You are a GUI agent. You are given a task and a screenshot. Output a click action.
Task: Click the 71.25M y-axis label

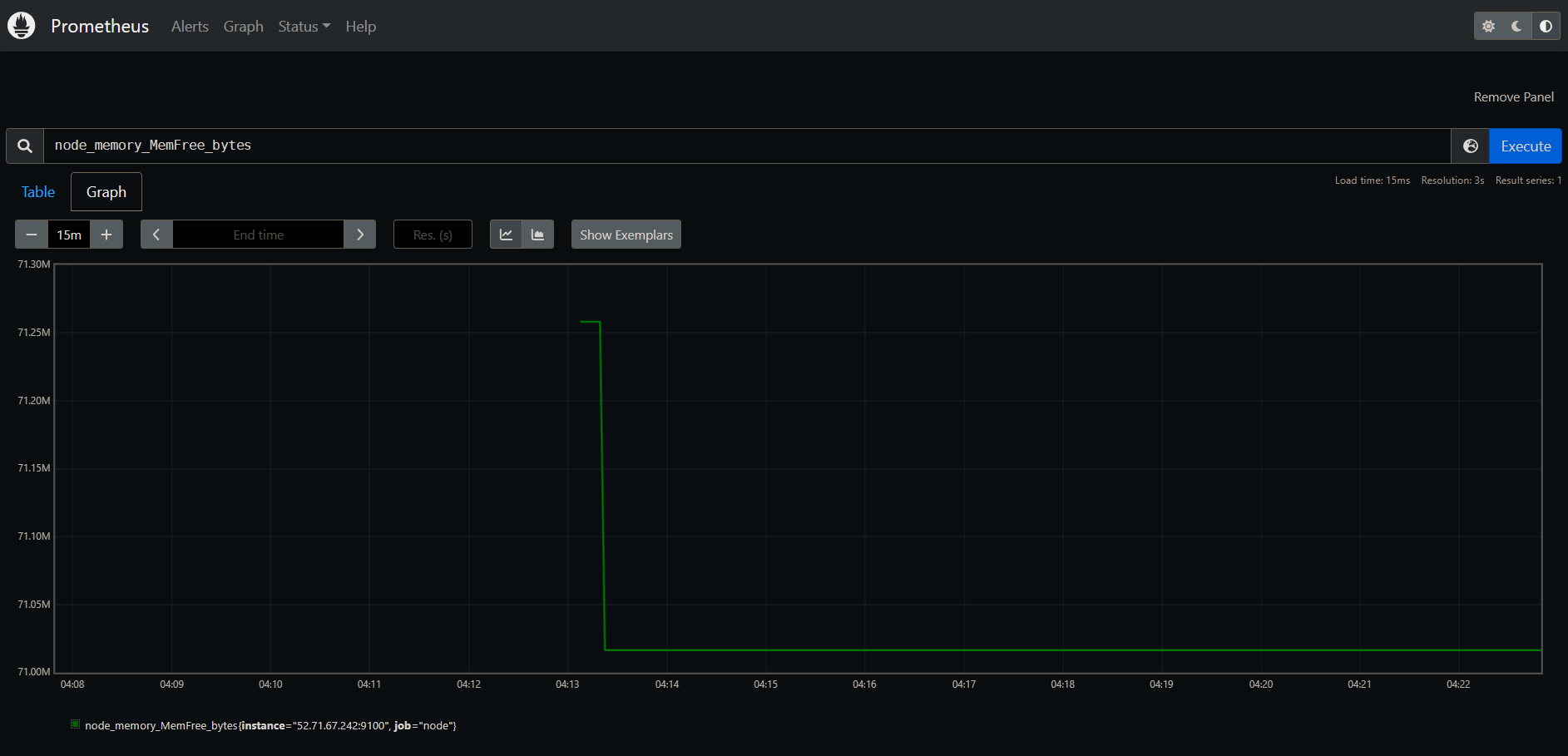pyautogui.click(x=34, y=333)
